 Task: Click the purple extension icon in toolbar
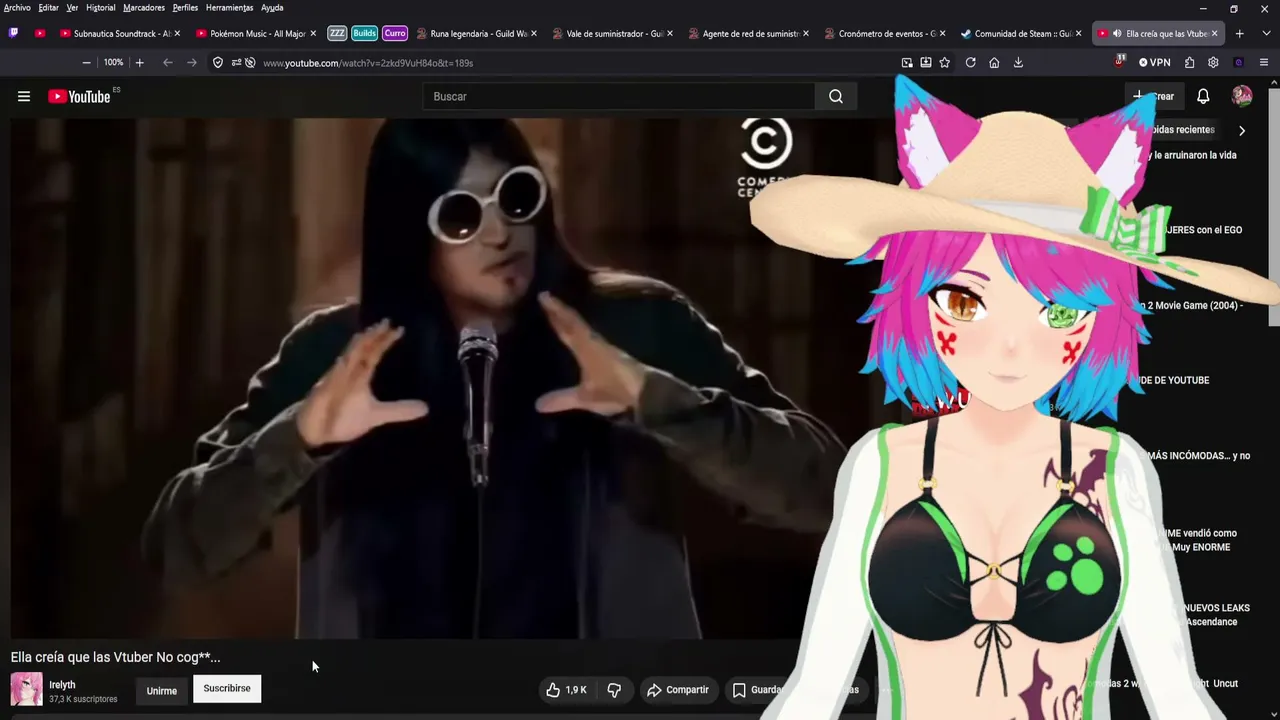pos(1238,62)
